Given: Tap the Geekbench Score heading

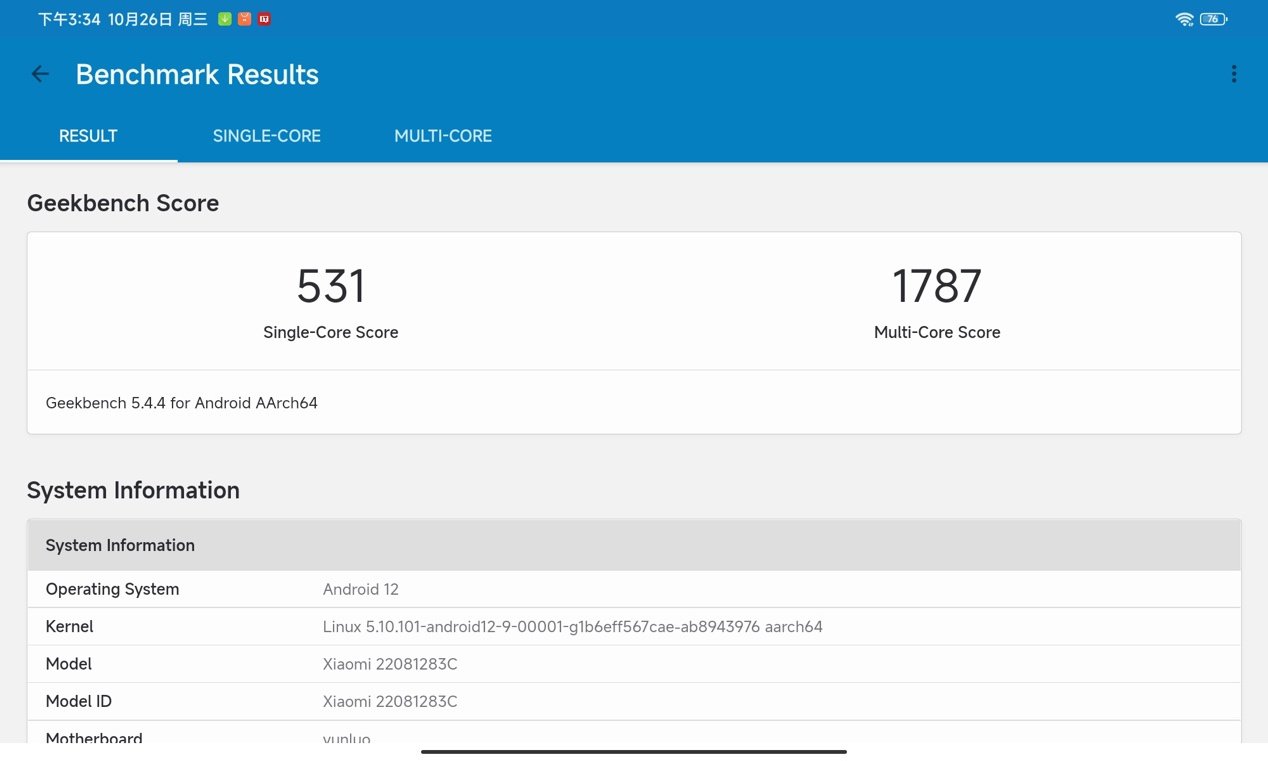Looking at the screenshot, I should (x=123, y=203).
